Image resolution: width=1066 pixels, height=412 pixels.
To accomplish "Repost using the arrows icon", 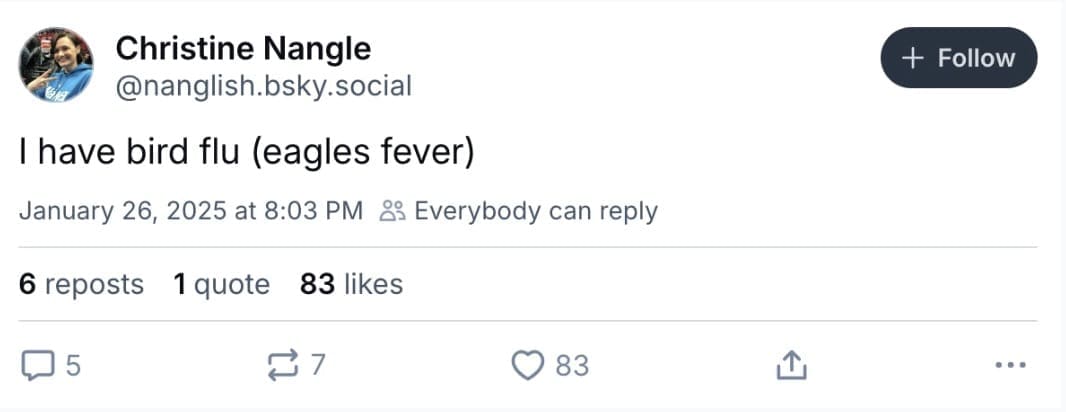I will [x=284, y=366].
